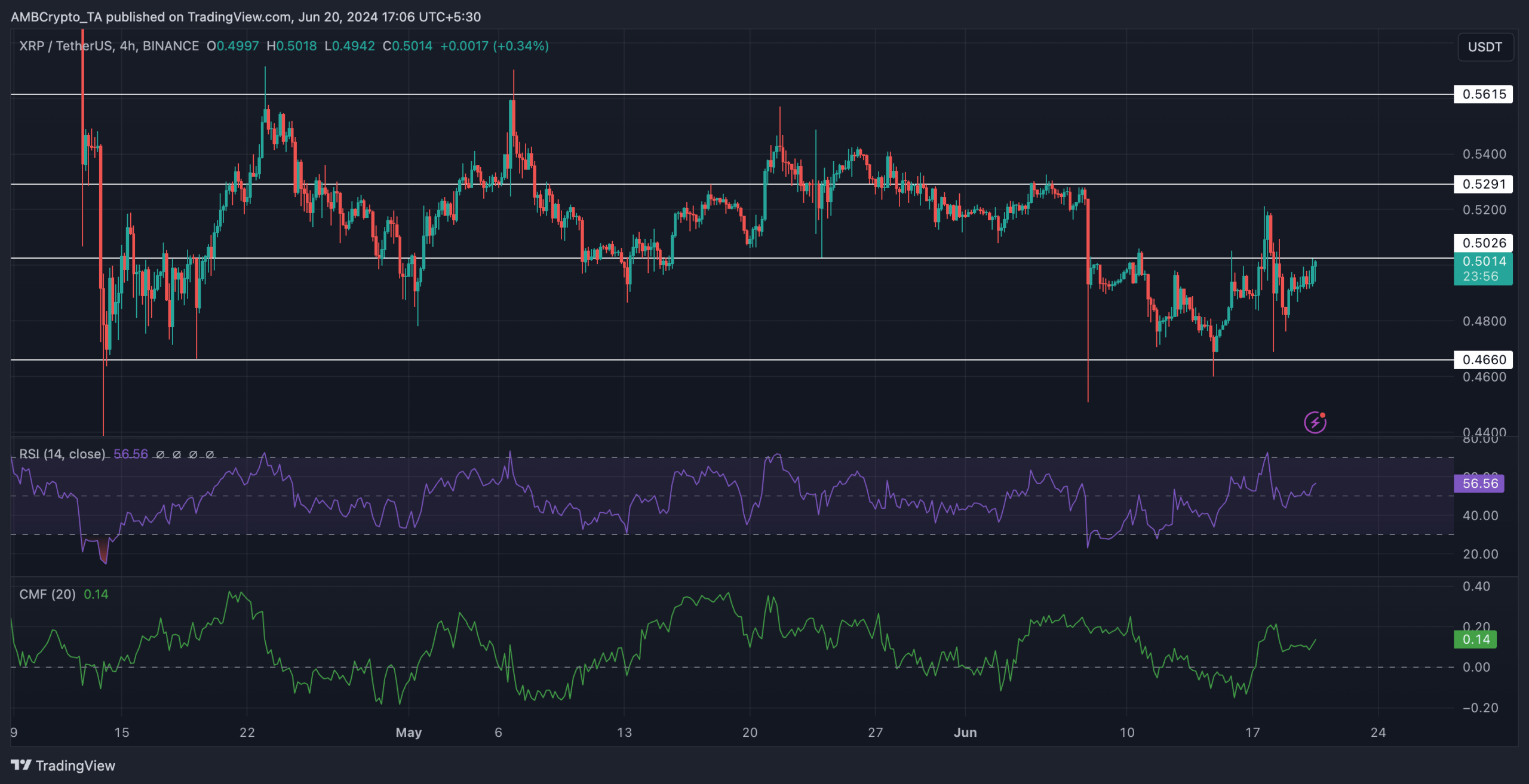Click the '24' date on time axis
Viewport: 1529px width, 784px height.
pos(1378,733)
